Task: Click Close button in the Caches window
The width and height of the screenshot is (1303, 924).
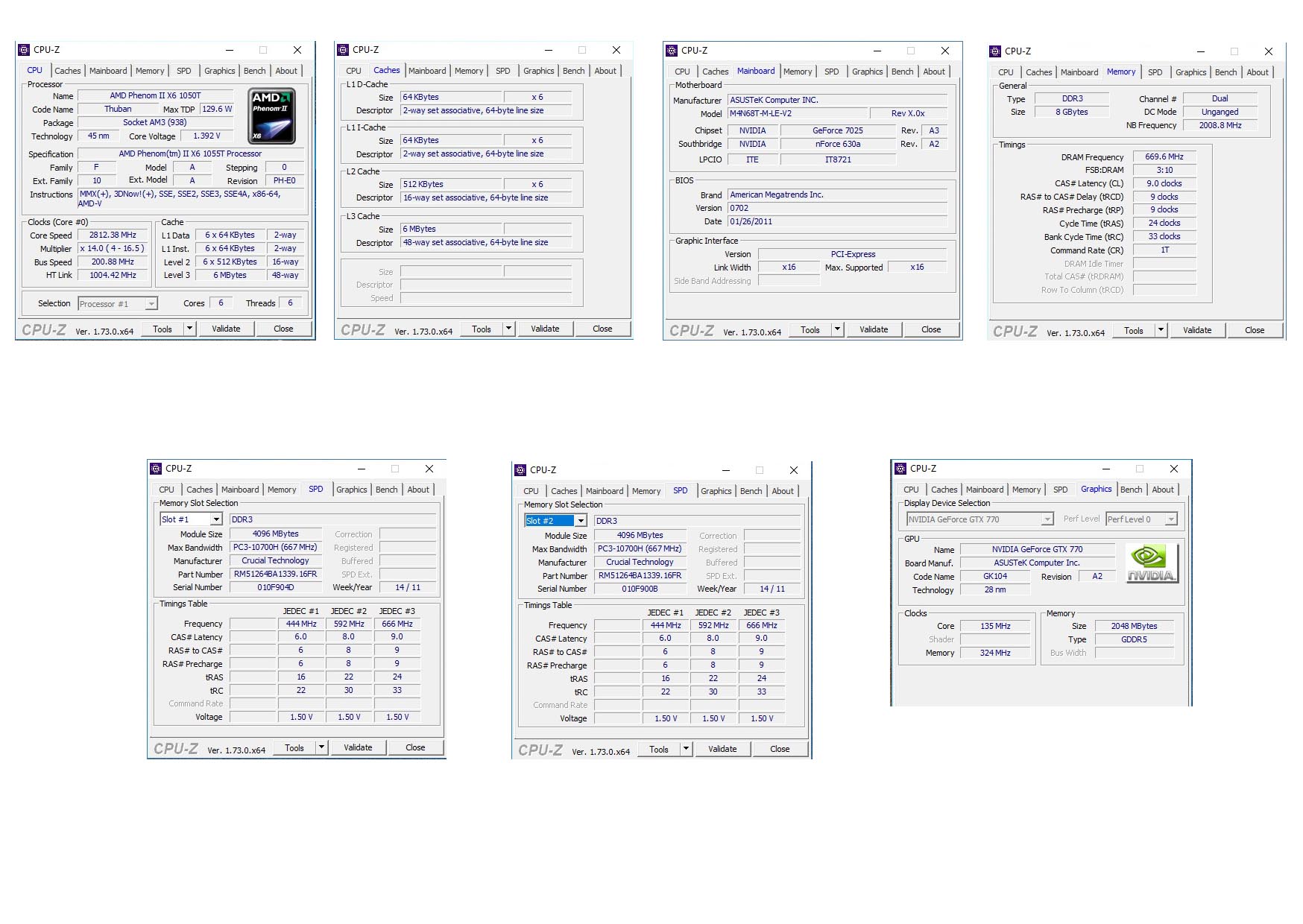Action: 602,329
